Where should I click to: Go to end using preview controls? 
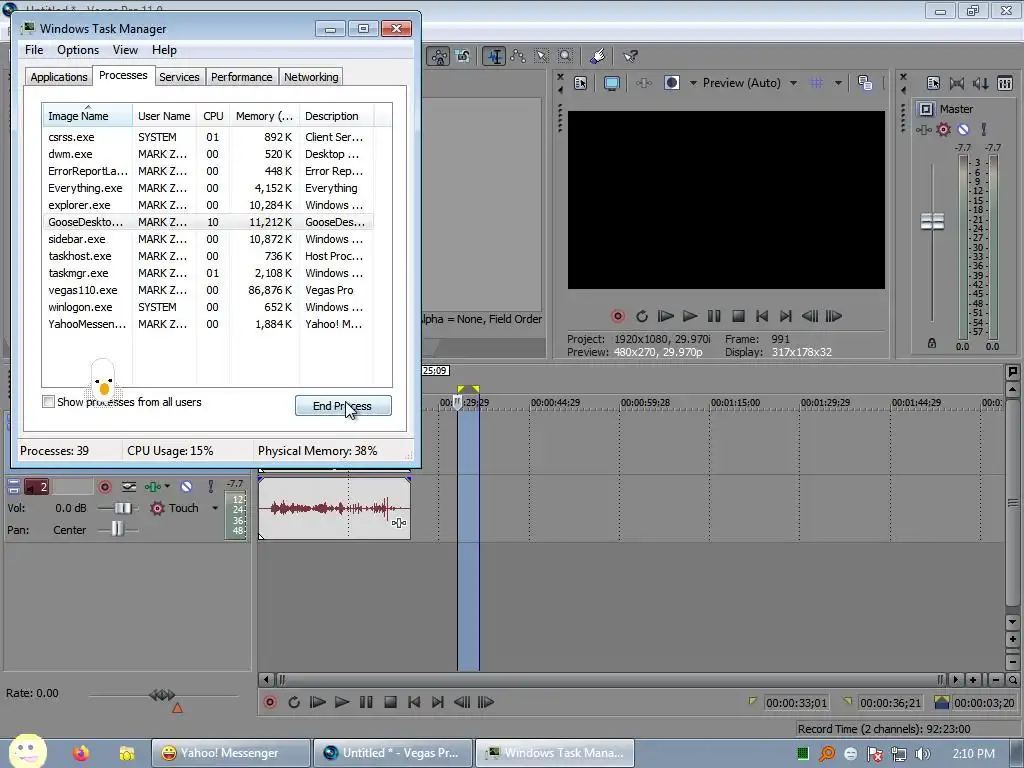pyautogui.click(x=786, y=316)
